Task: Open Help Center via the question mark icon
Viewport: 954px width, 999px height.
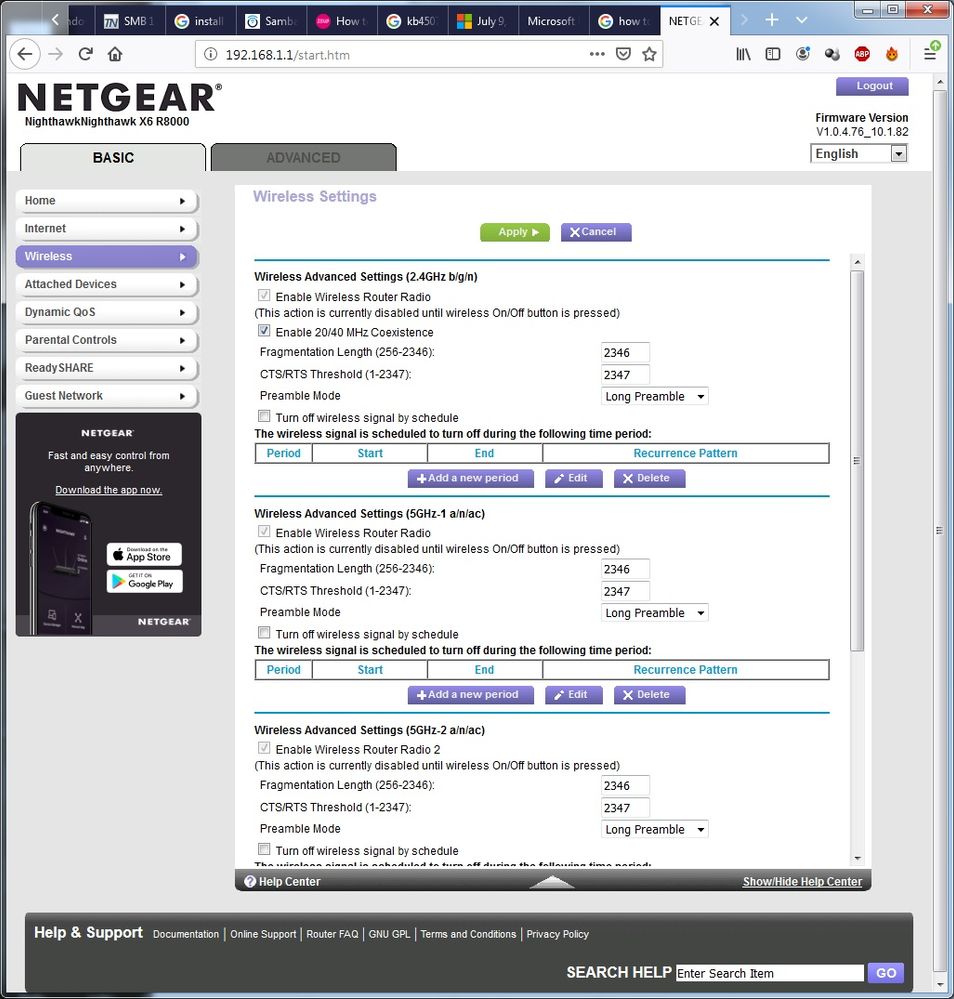Action: (249, 880)
